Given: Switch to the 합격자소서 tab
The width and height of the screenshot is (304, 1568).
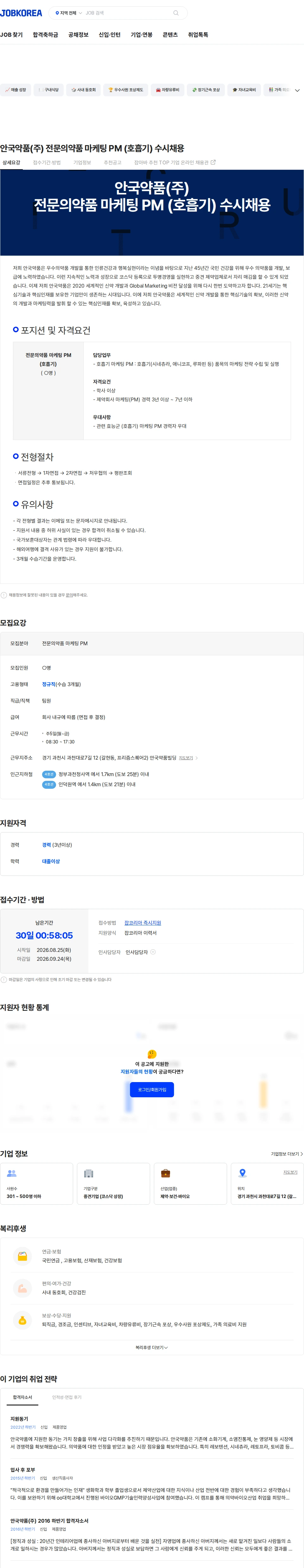Looking at the screenshot, I should tap(22, 1397).
